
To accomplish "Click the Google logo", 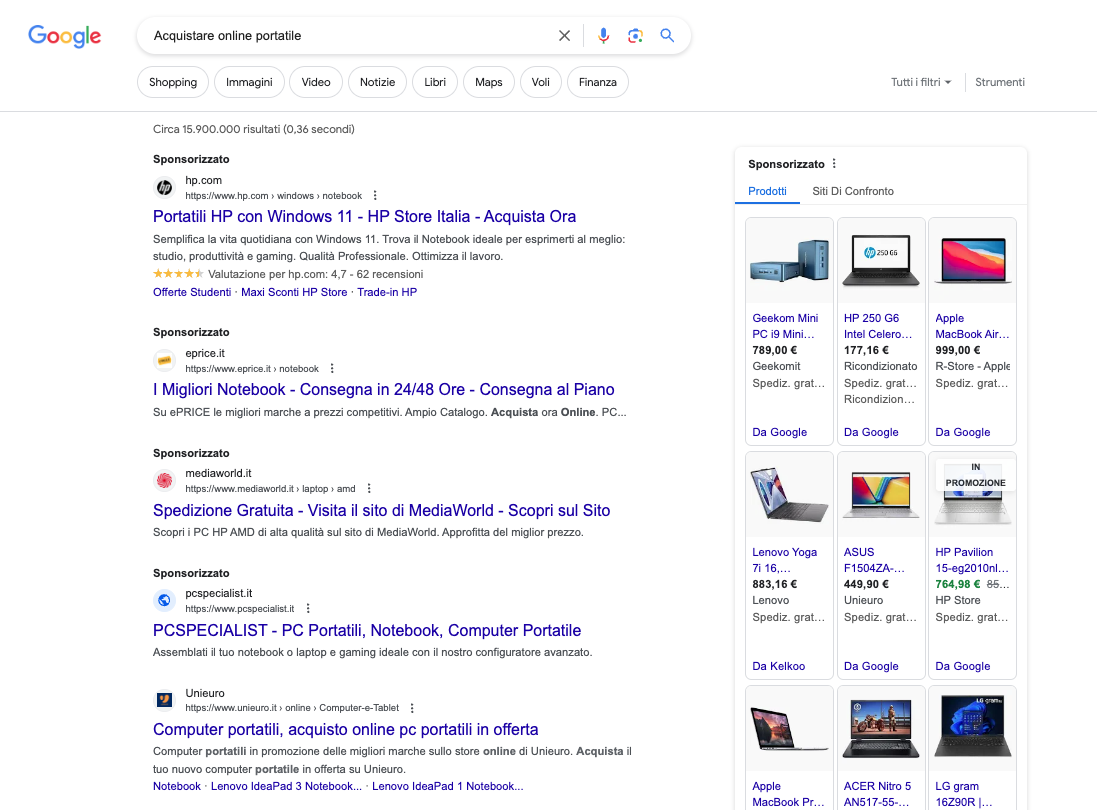I will tap(64, 36).
